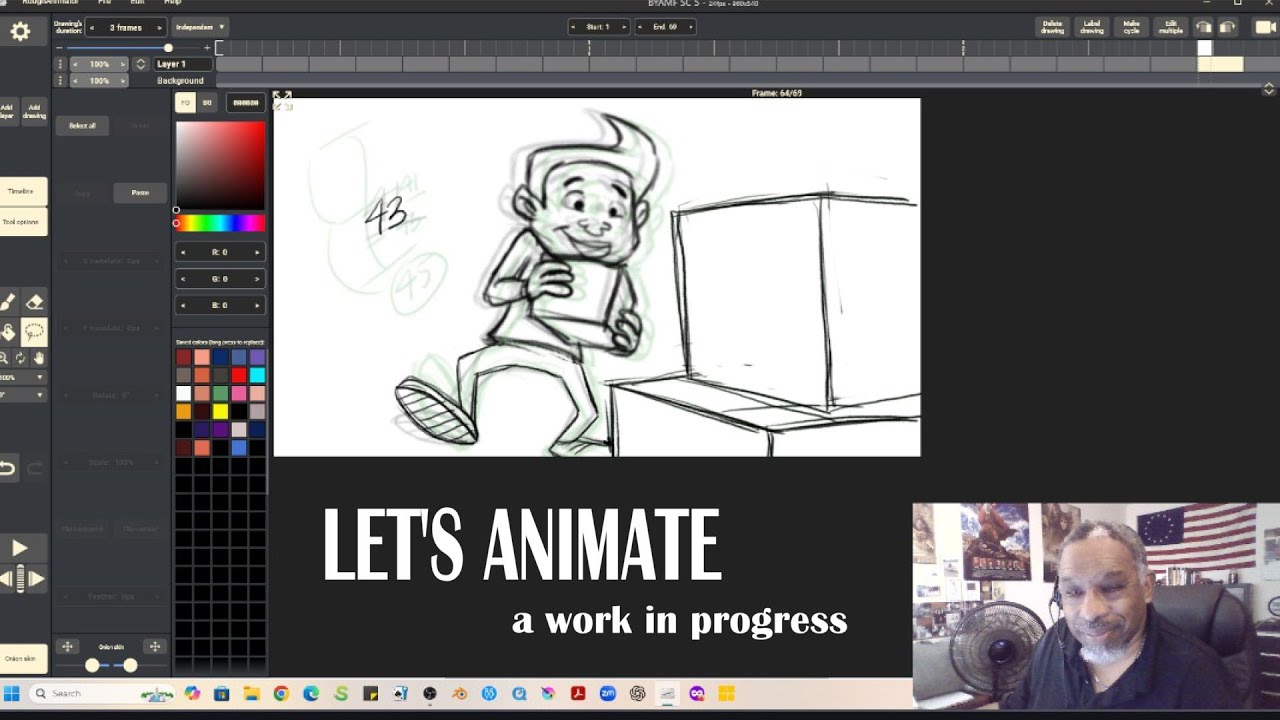Open the settings gear

pos(20,32)
